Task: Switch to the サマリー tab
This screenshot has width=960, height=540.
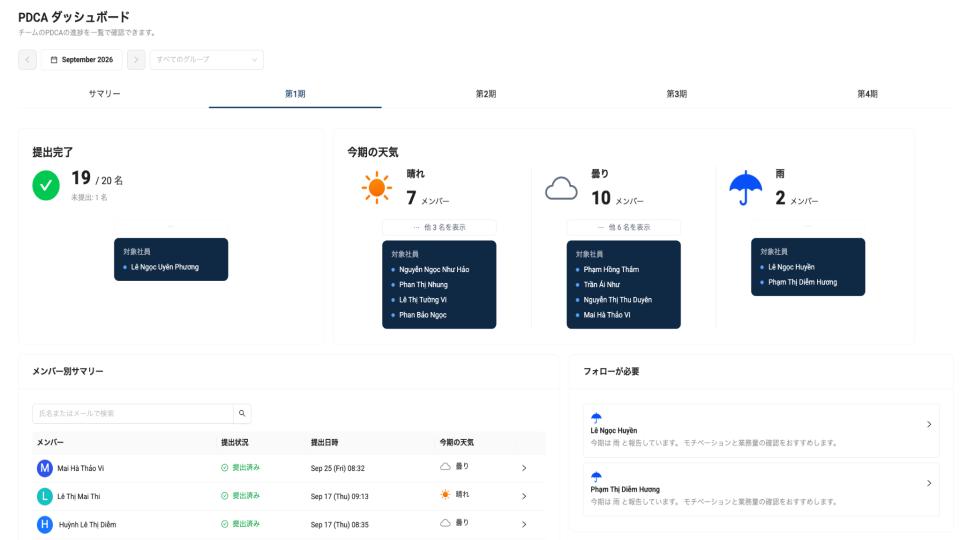Action: click(105, 94)
